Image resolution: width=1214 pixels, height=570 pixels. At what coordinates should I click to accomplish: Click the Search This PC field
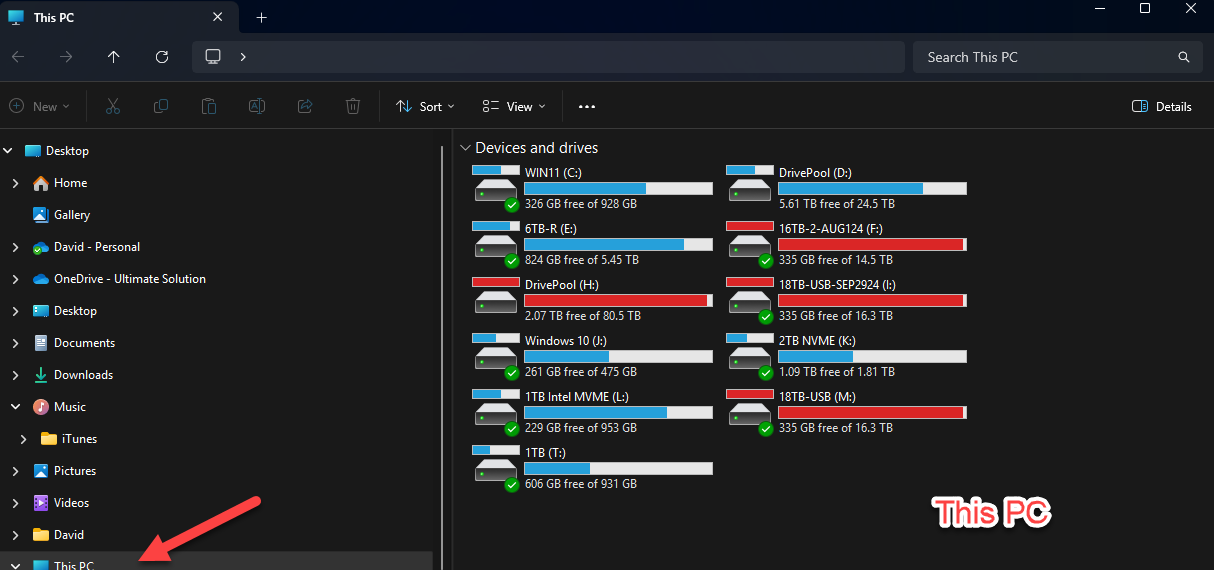click(1058, 57)
